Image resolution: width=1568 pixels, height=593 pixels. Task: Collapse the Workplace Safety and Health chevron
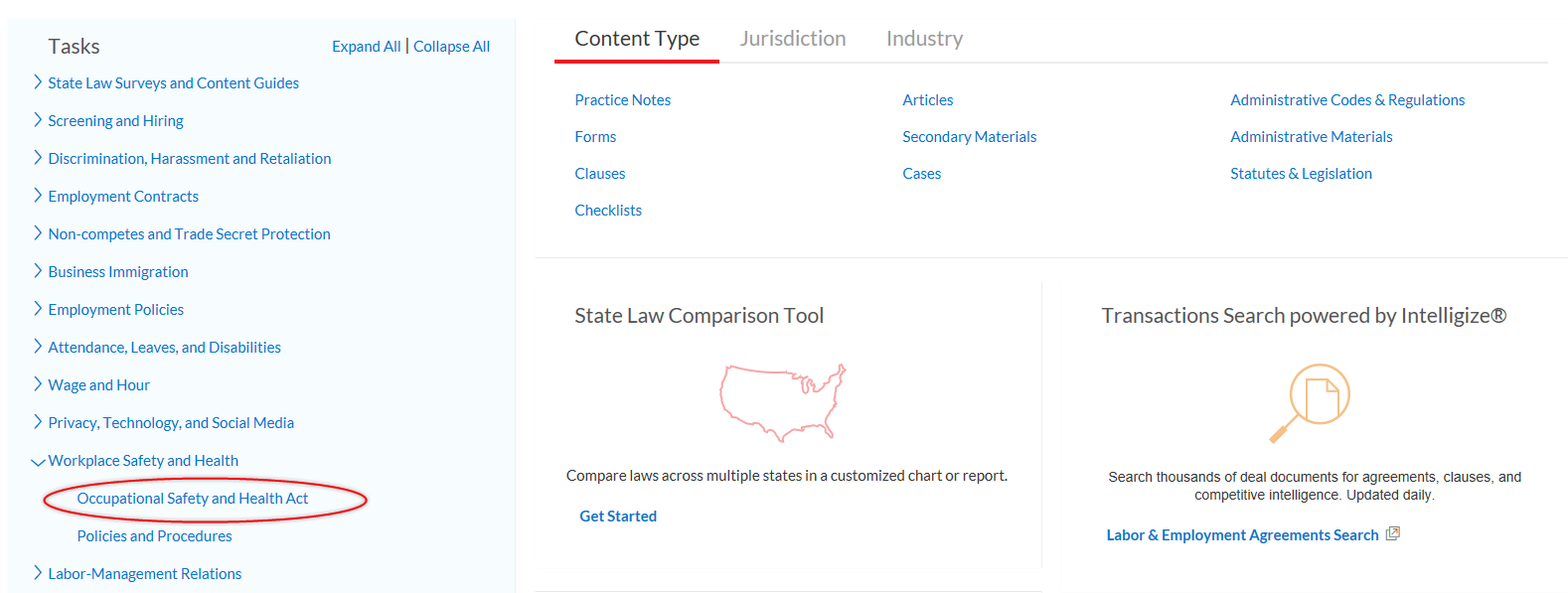(38, 461)
